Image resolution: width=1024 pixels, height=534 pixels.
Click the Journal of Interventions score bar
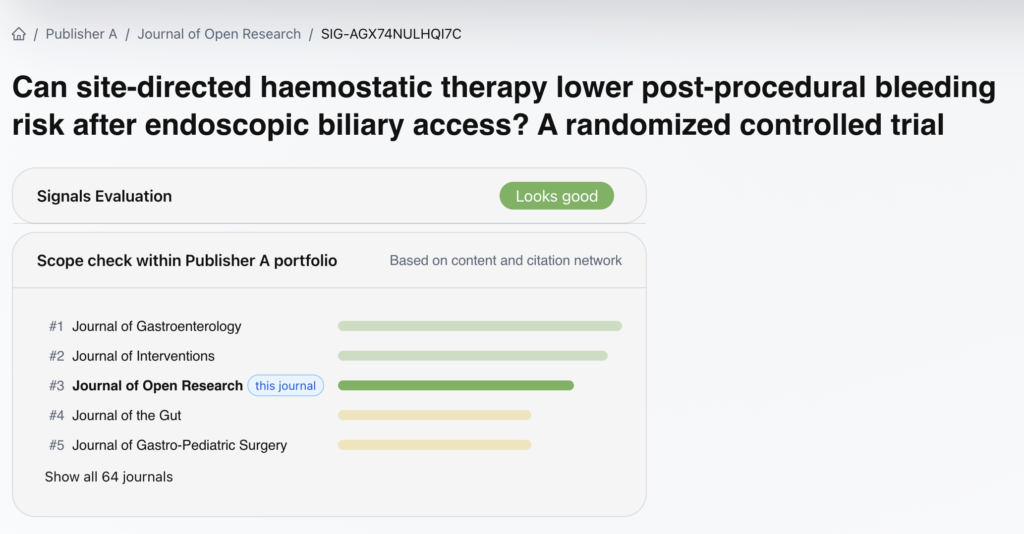473,356
